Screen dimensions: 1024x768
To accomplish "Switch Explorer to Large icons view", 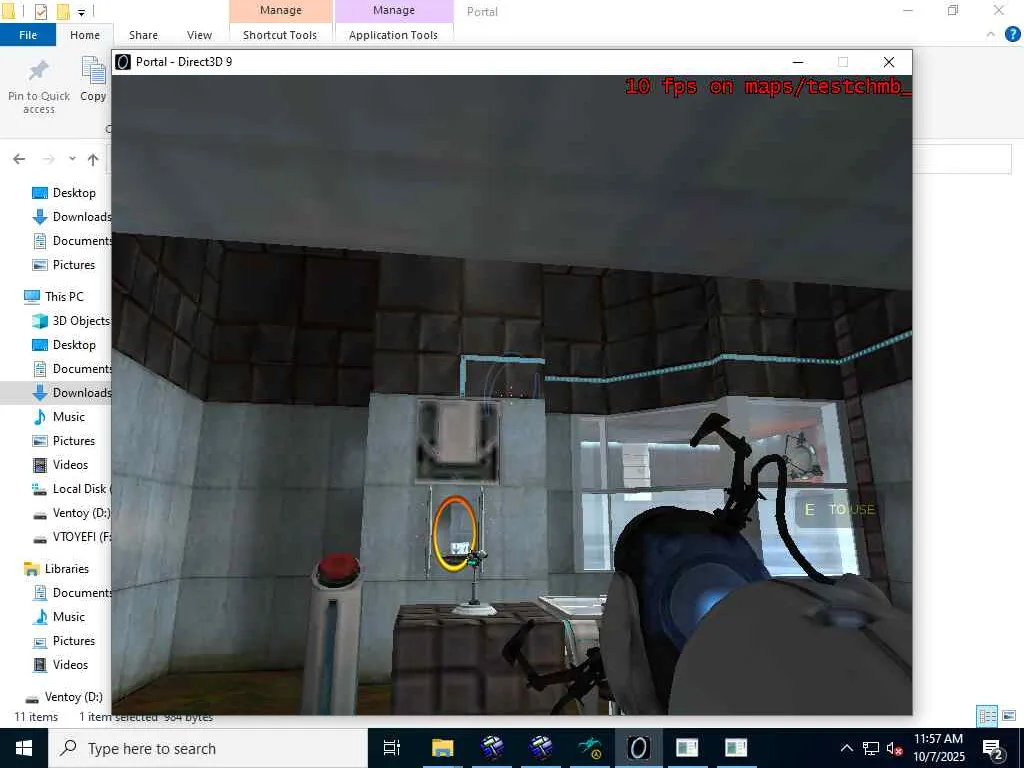I will 1009,716.
